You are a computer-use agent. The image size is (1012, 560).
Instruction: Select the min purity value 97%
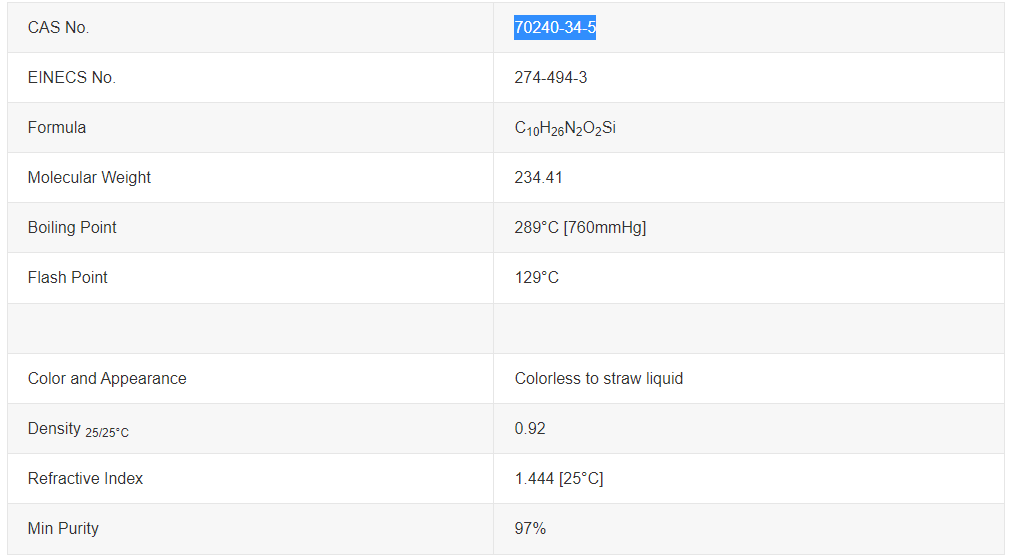click(530, 529)
